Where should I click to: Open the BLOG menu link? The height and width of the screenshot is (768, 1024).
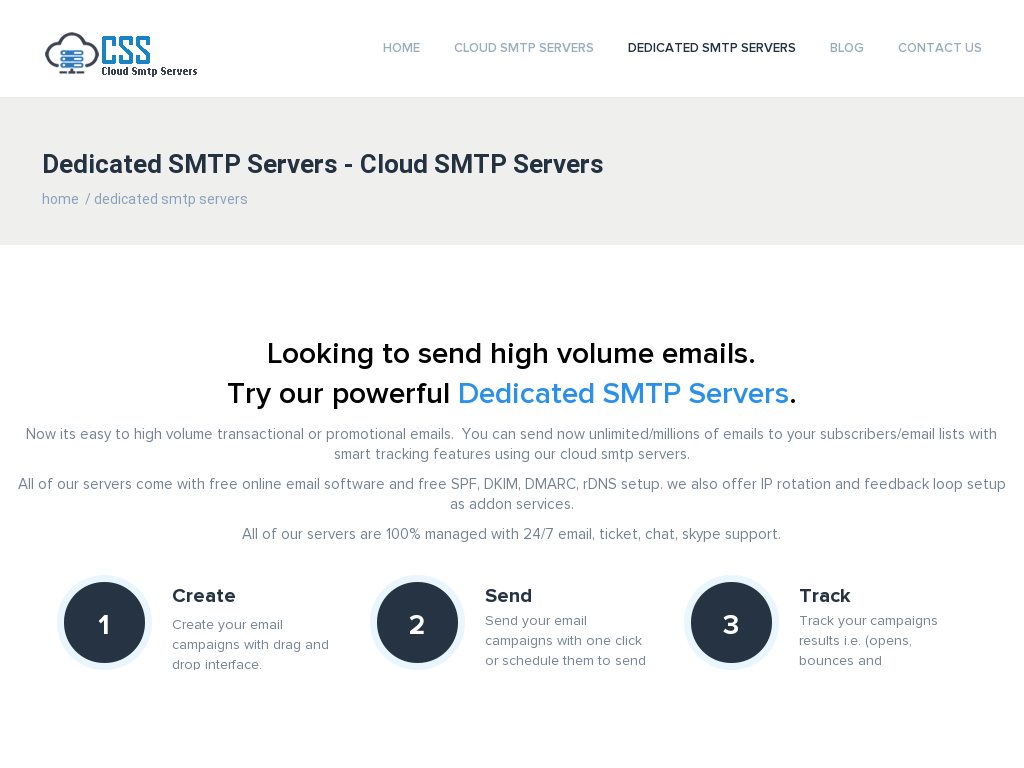846,48
